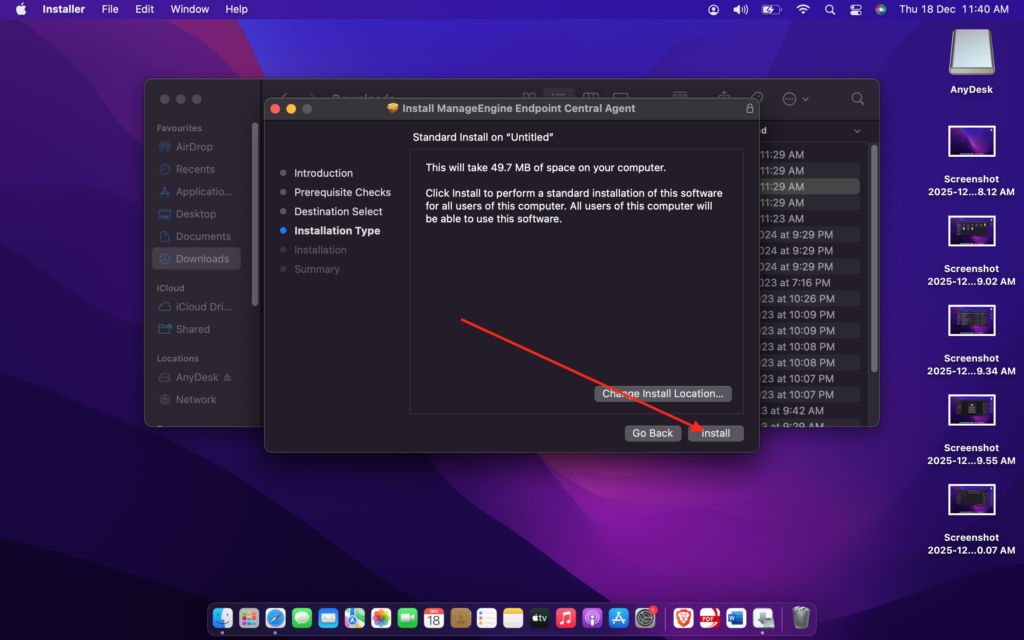The height and width of the screenshot is (640, 1024).
Task: Open the battery status in menu bar
Action: 771,9
